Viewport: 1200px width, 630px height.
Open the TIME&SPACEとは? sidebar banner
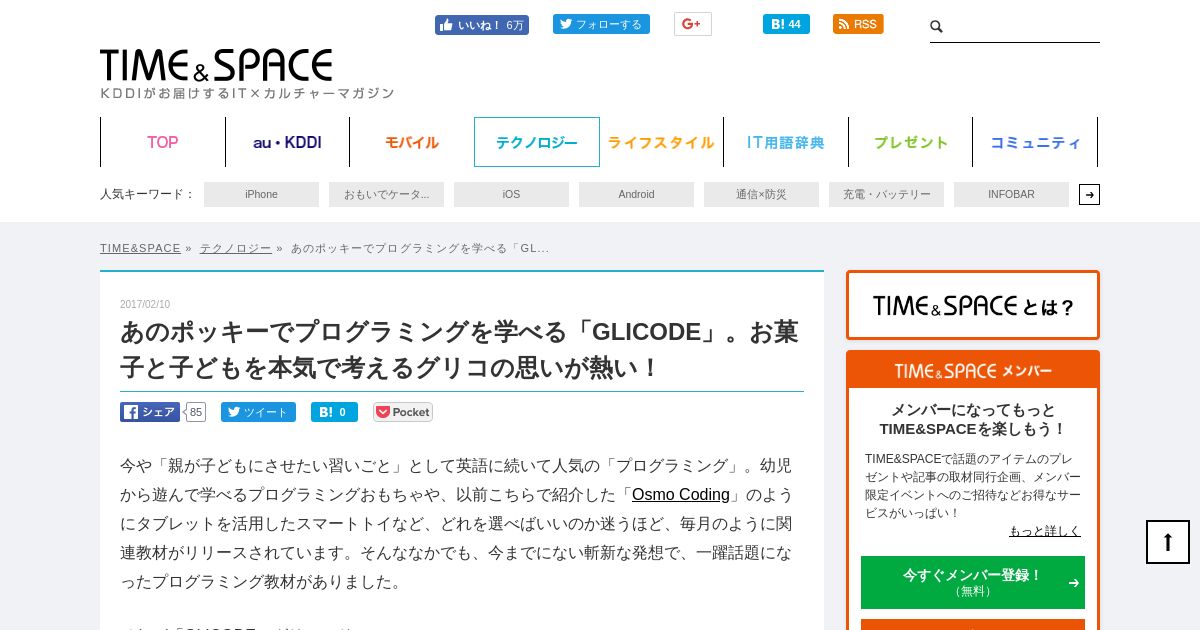973,305
